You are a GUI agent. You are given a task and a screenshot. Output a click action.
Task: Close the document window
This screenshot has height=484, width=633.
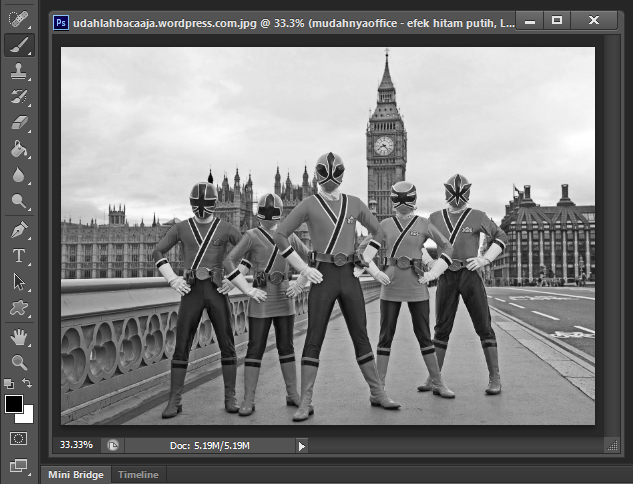(594, 20)
